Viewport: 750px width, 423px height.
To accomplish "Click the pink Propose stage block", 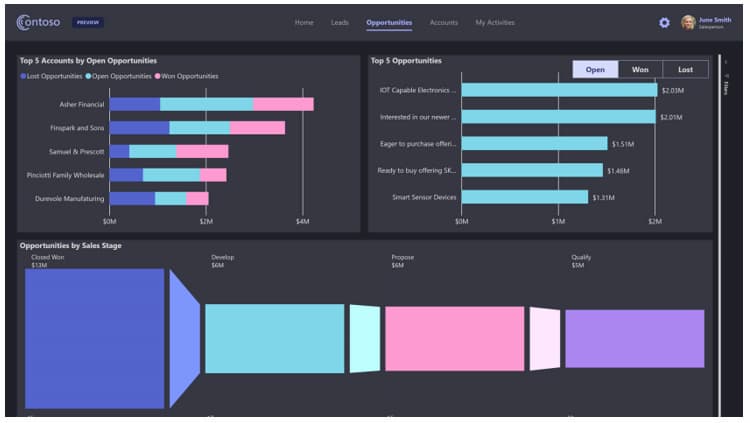I will tap(454, 339).
